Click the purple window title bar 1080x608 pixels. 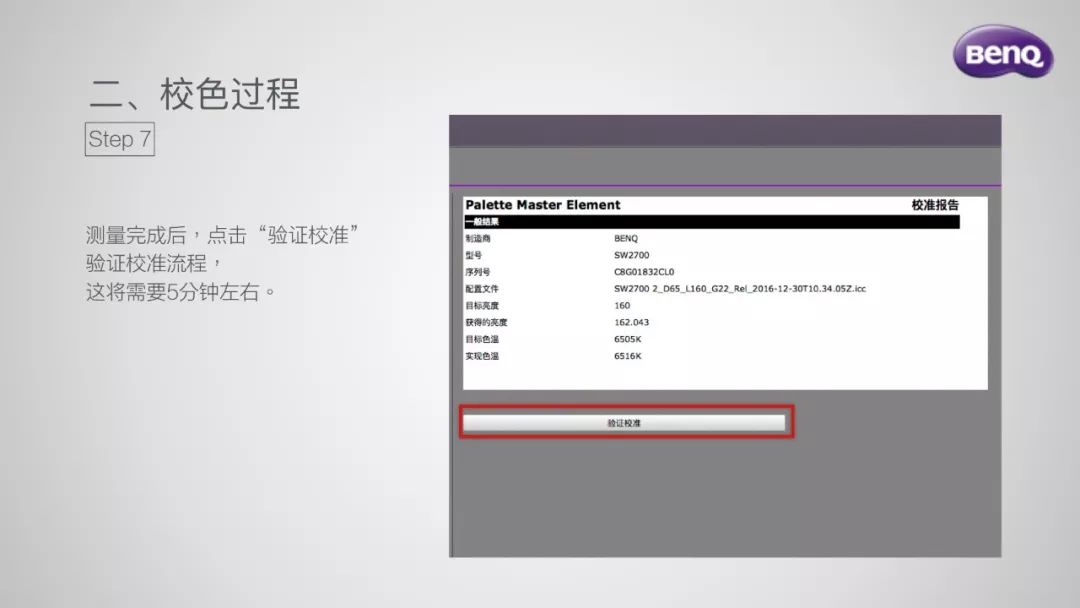pyautogui.click(x=725, y=130)
